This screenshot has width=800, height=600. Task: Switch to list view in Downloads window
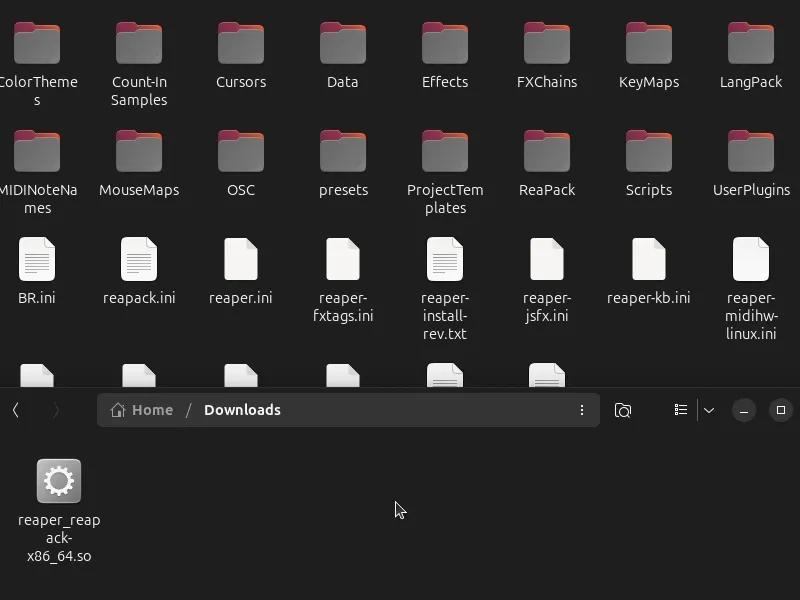pos(681,410)
